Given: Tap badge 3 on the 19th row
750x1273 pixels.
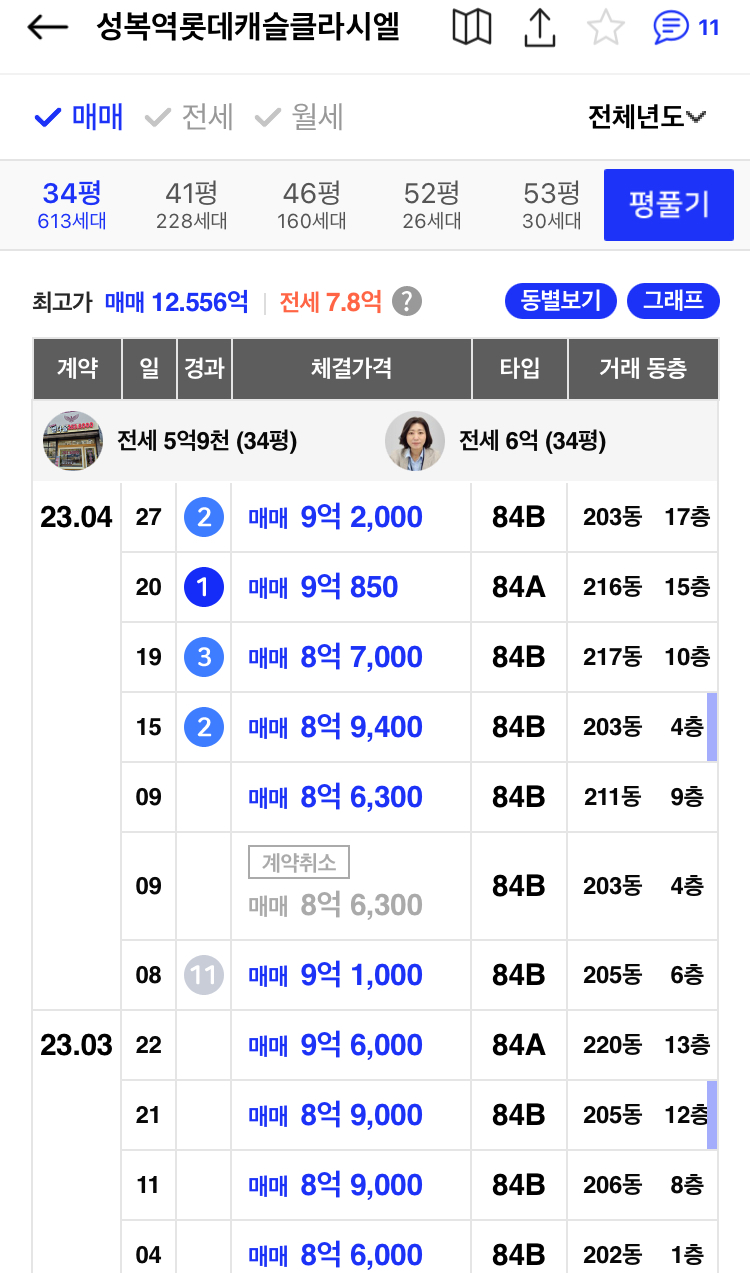Looking at the screenshot, I should tap(204, 657).
